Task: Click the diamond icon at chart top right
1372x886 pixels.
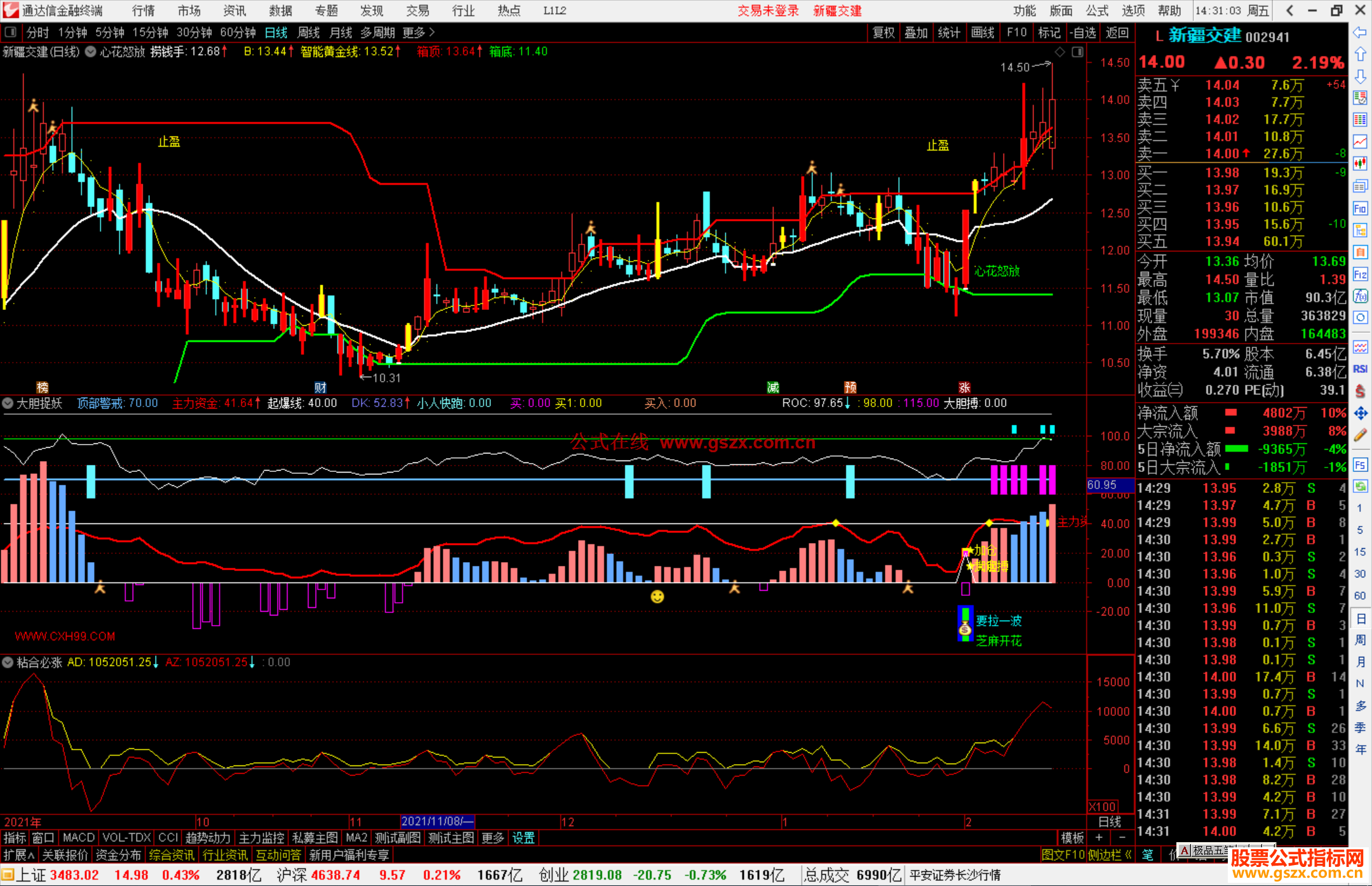Action: click(1059, 52)
